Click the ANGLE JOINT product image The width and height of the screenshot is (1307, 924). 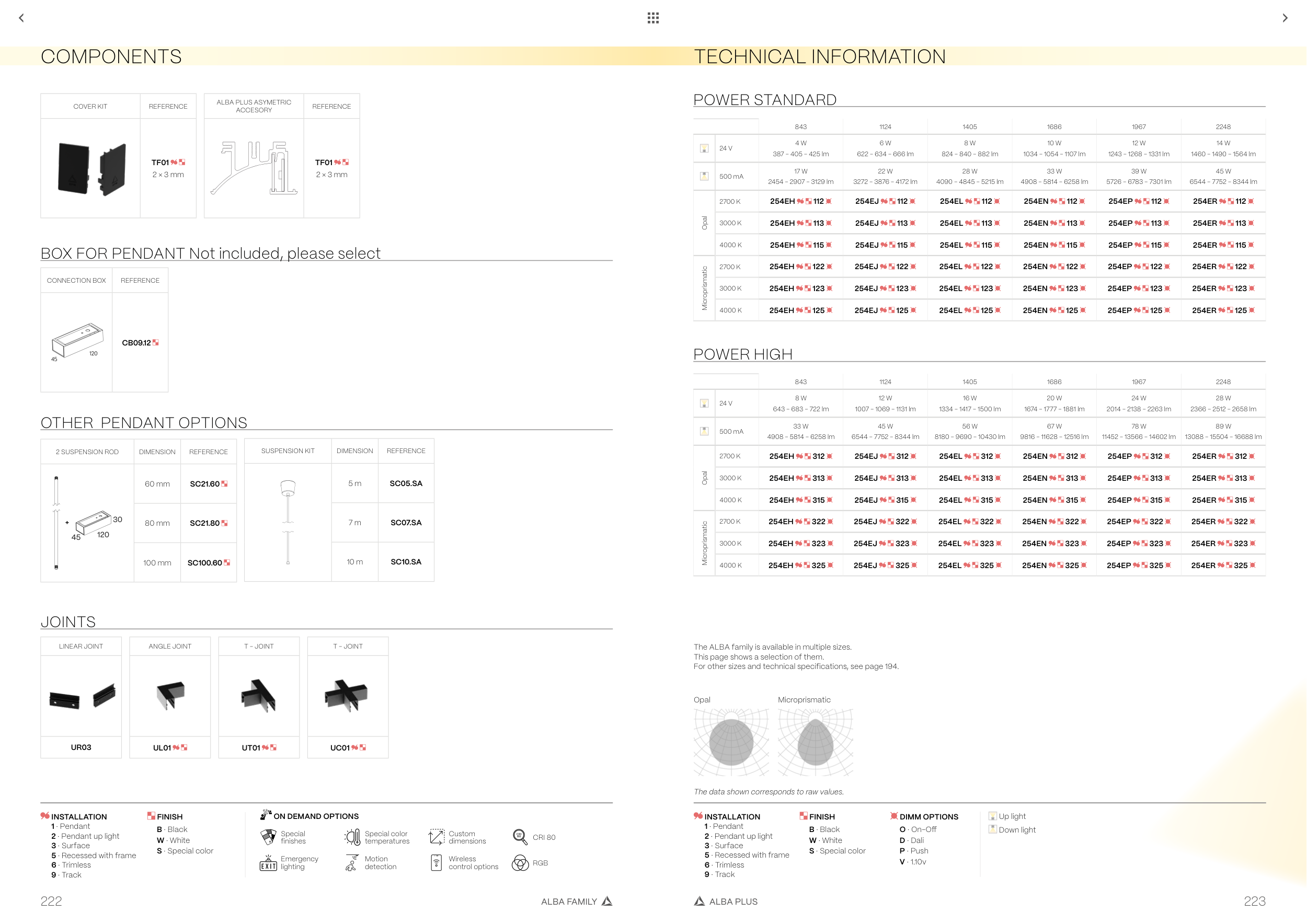170,695
